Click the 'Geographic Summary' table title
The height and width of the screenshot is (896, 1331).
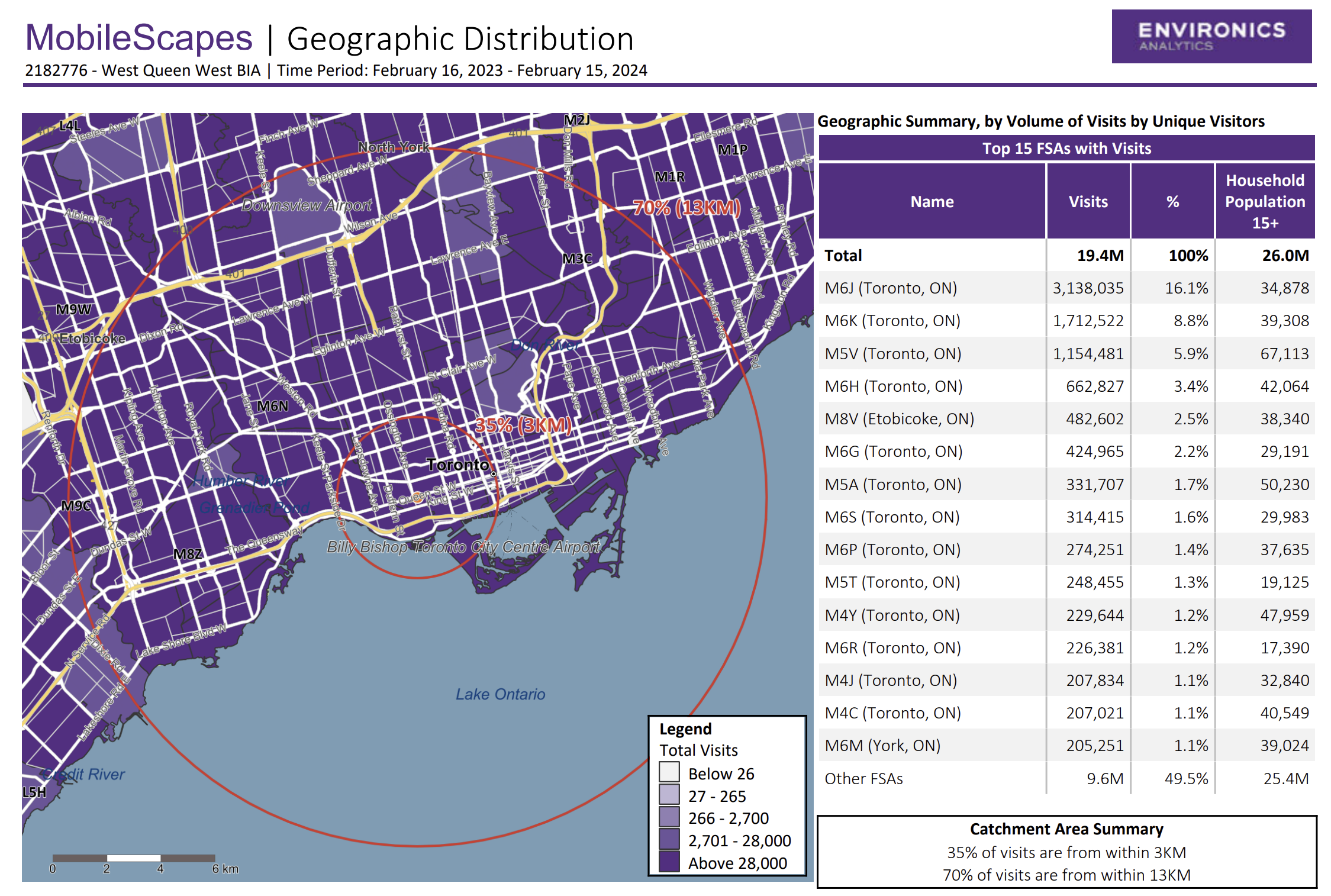pos(1041,121)
